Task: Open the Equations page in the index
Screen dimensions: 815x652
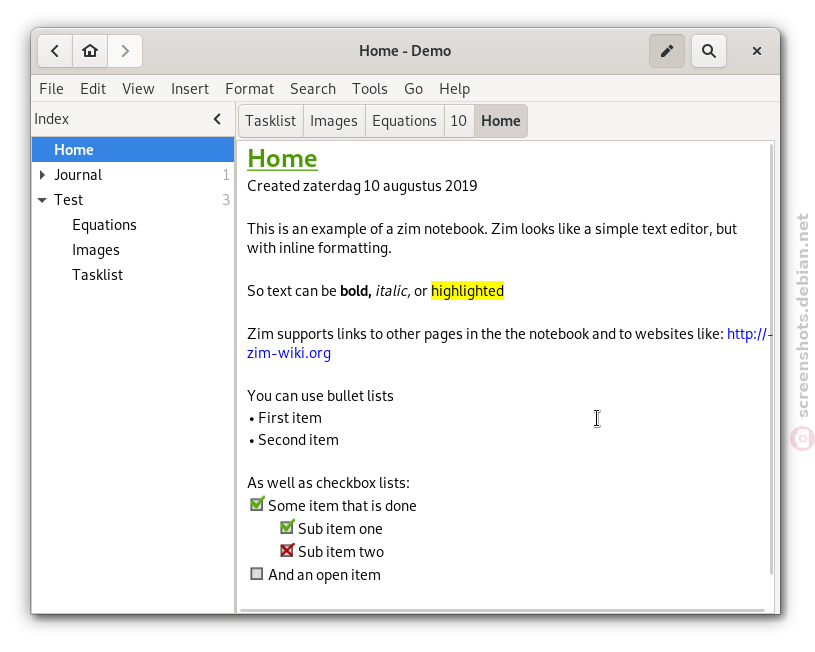Action: [133, 225]
